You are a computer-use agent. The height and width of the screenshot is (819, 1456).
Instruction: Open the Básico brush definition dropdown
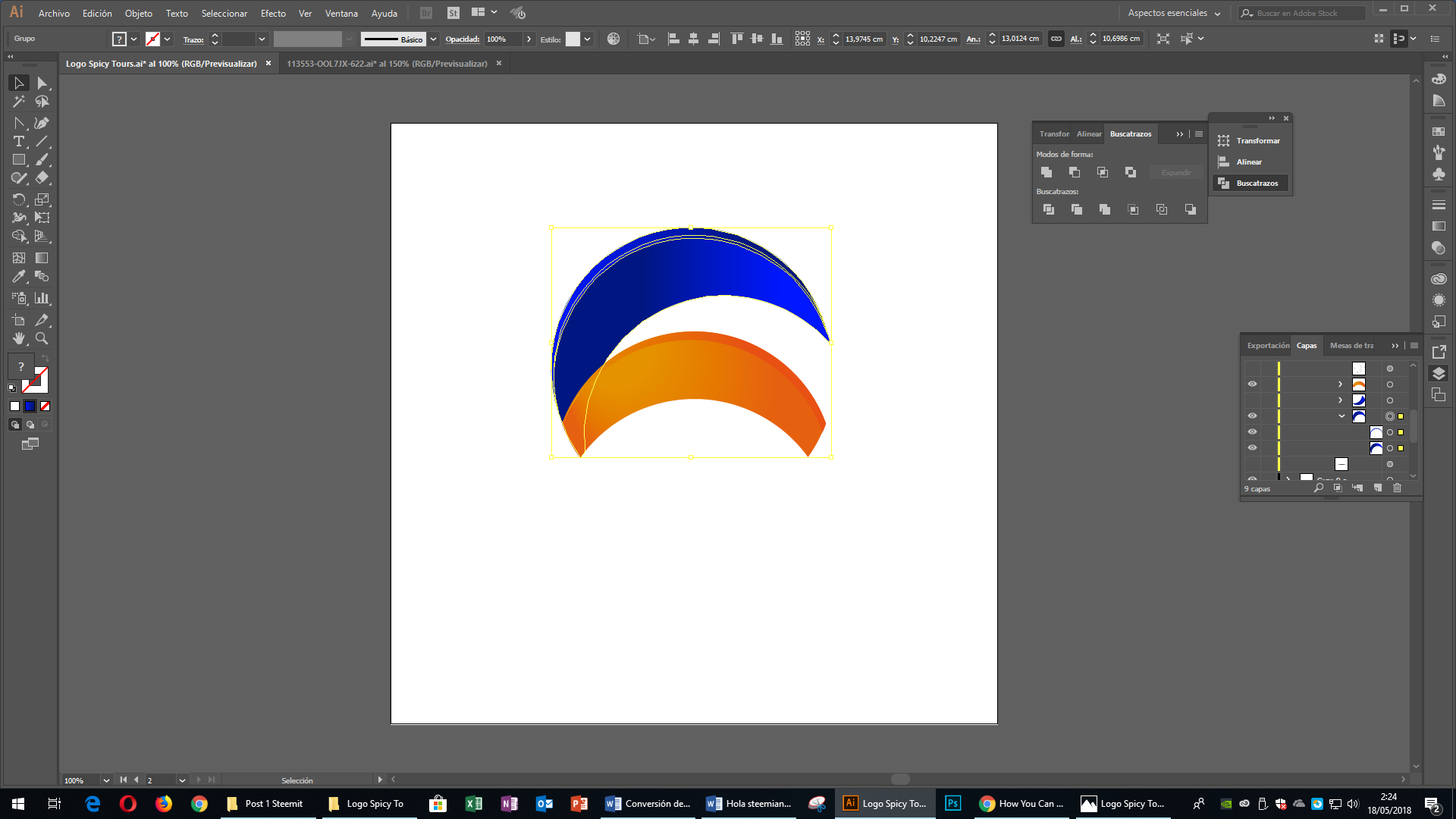pos(433,39)
